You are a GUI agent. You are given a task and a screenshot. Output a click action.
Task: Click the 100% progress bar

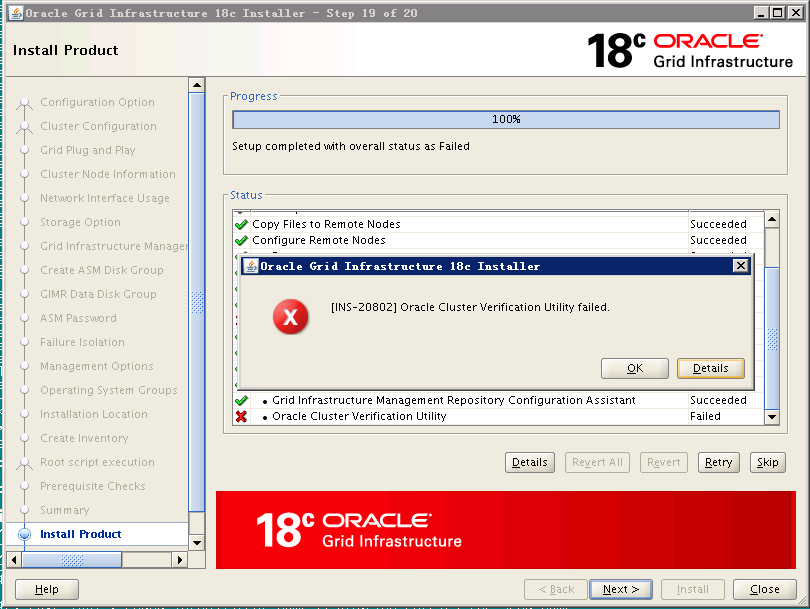click(506, 119)
